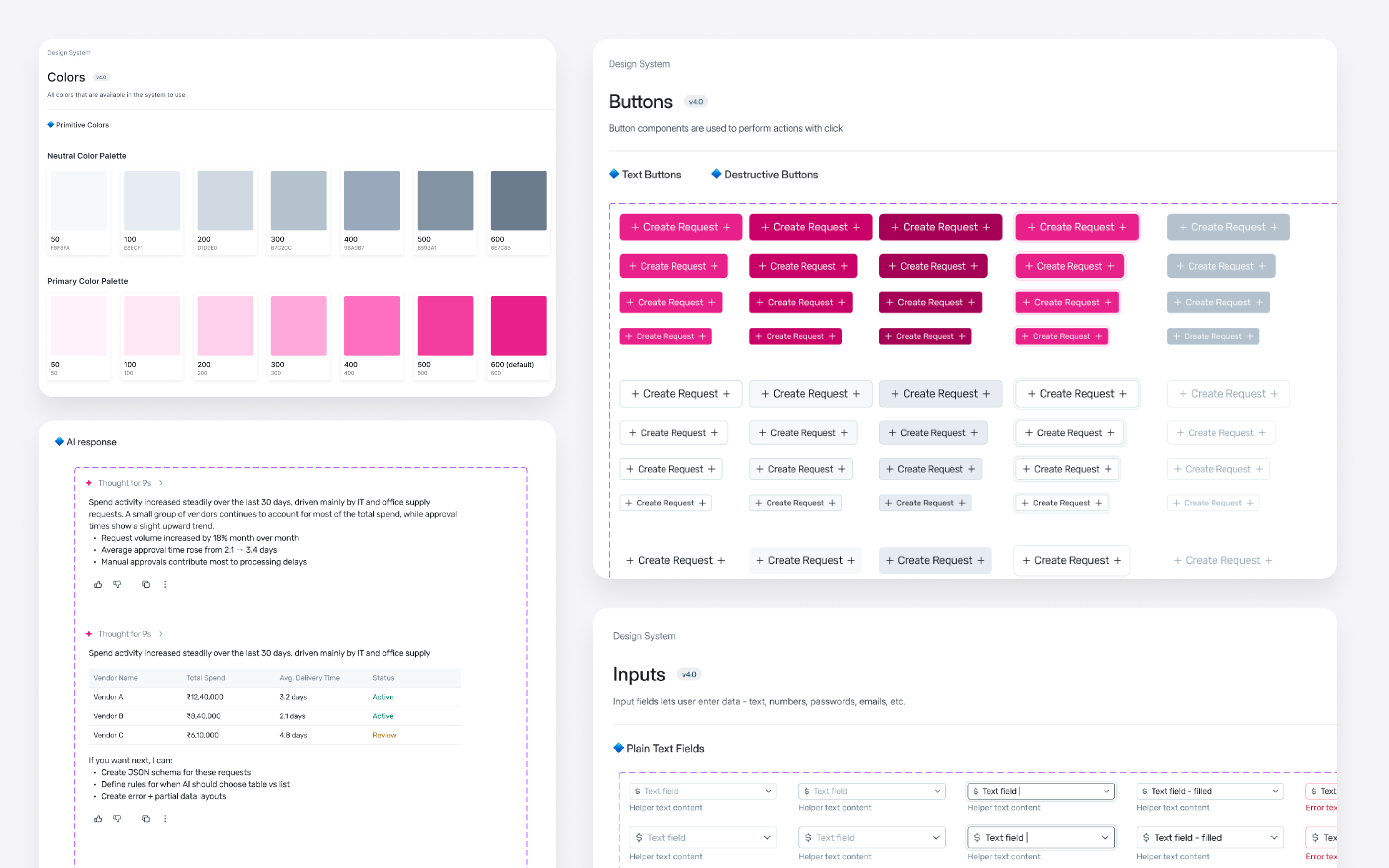
Task: Click the v4.0 badge next to Inputs
Action: tap(689, 674)
